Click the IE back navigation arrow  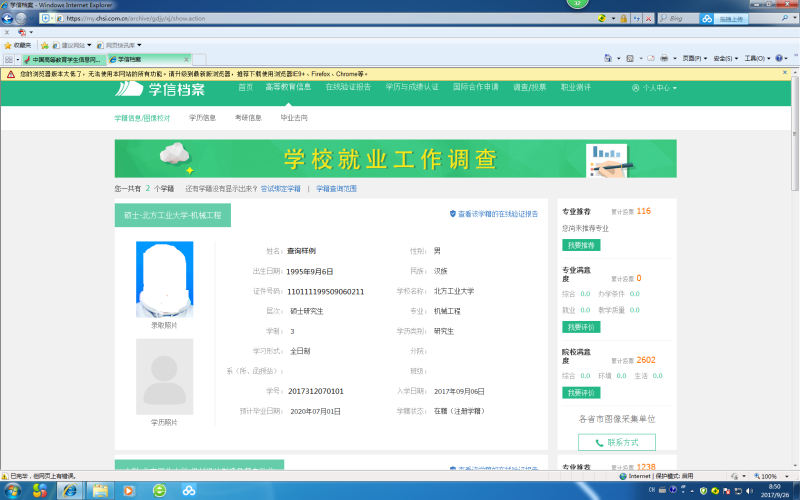click(12, 18)
